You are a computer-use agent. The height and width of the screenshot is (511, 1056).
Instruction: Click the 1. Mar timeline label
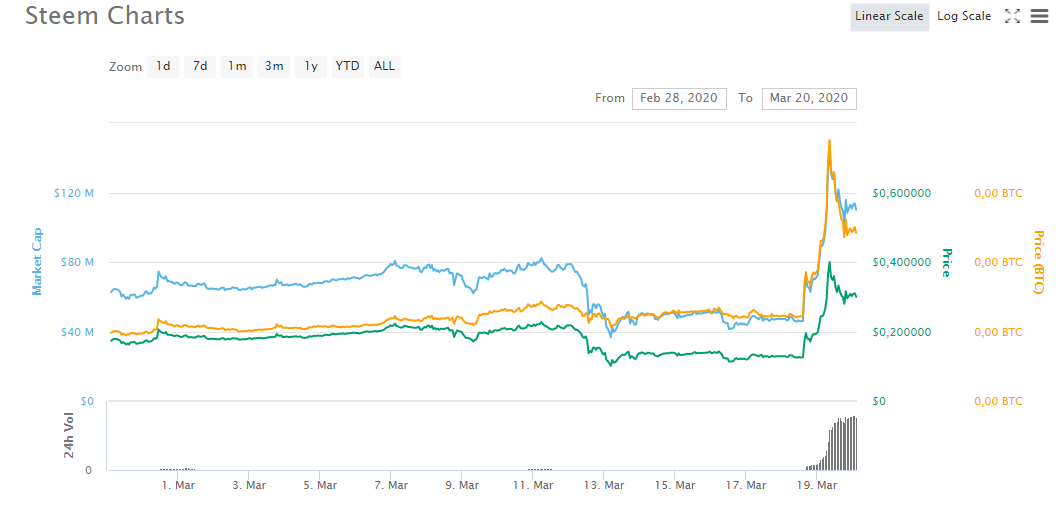[178, 485]
